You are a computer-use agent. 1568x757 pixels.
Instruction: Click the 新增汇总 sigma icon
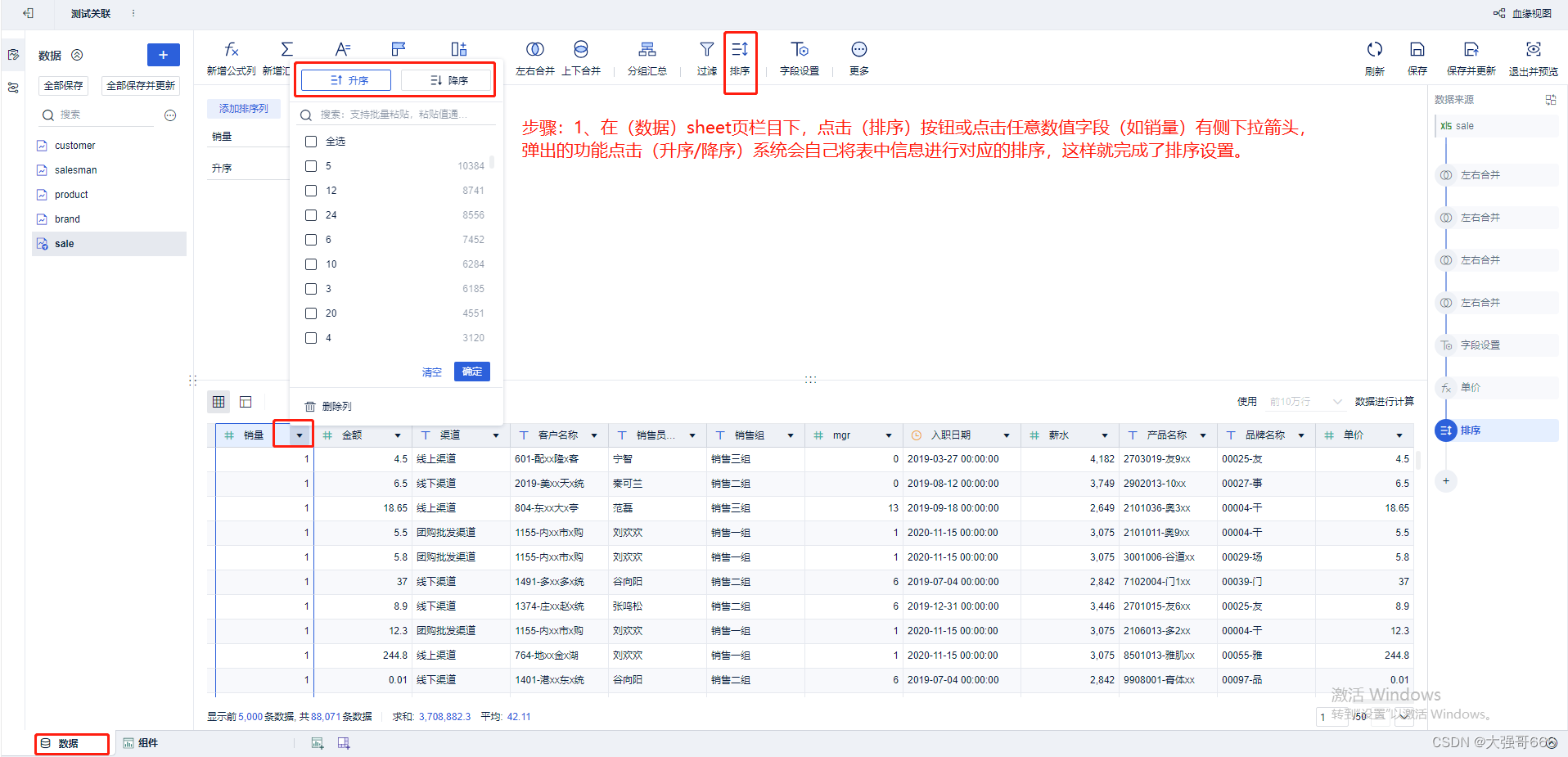286,50
